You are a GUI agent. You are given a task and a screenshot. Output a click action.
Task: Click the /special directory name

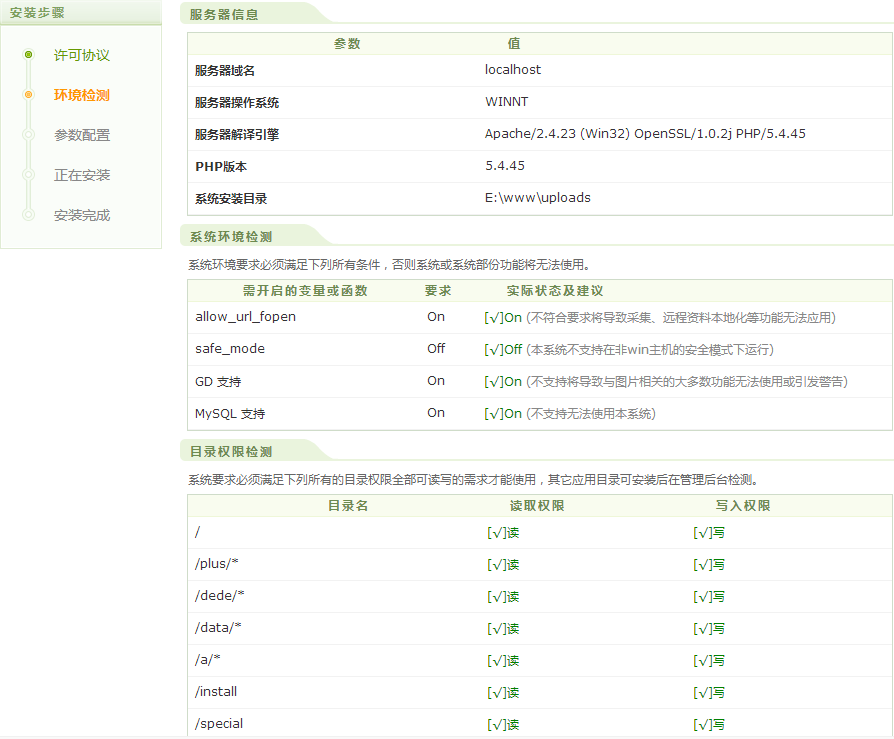[219, 724]
